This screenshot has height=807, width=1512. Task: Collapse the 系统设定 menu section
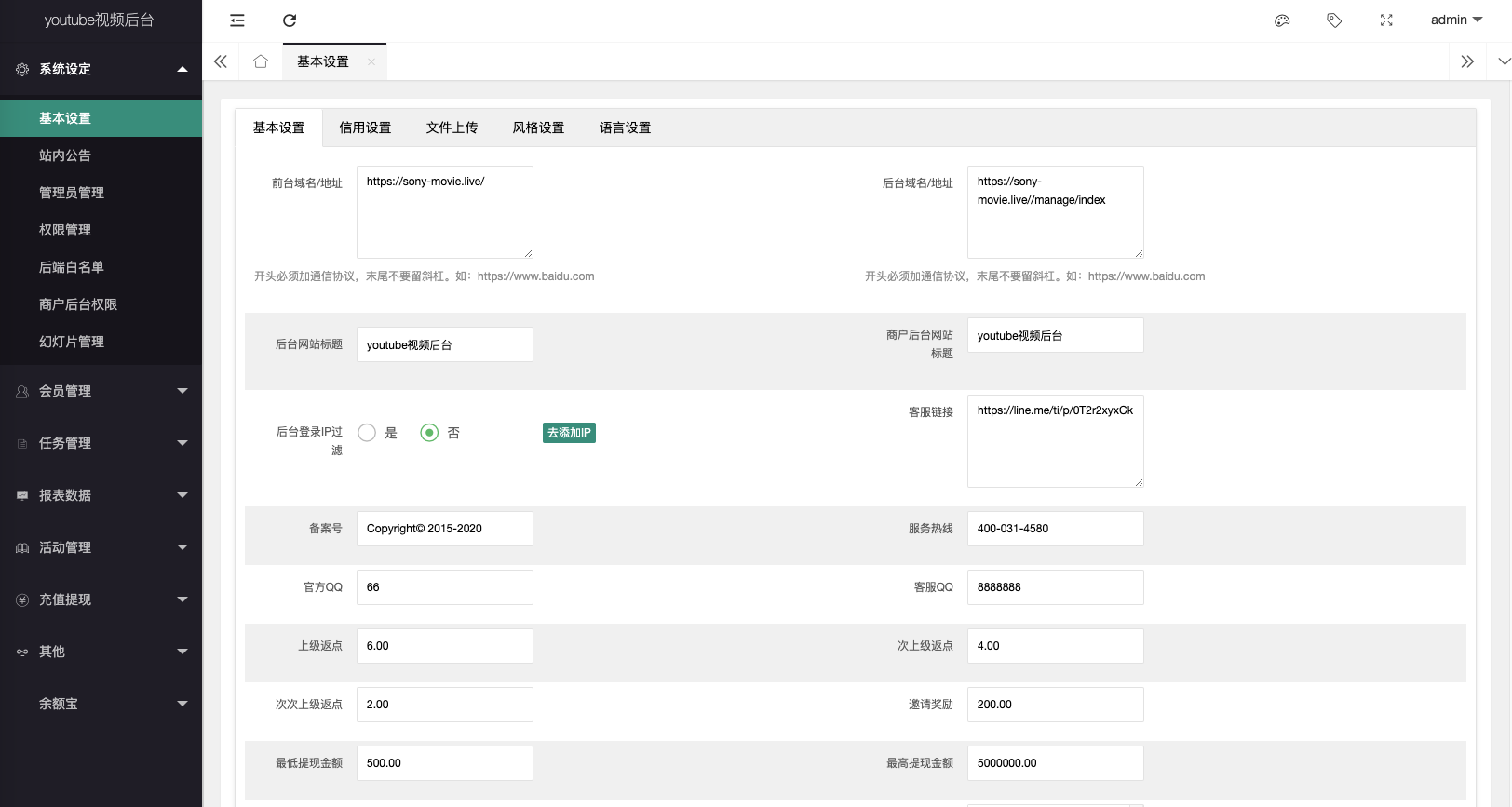tap(101, 69)
